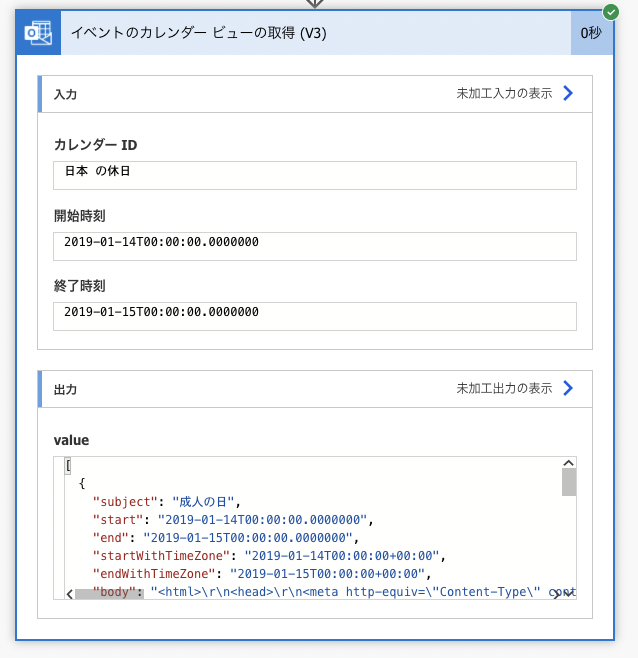Click the green success checkmark badge
The width and height of the screenshot is (638, 658).
coord(611,12)
